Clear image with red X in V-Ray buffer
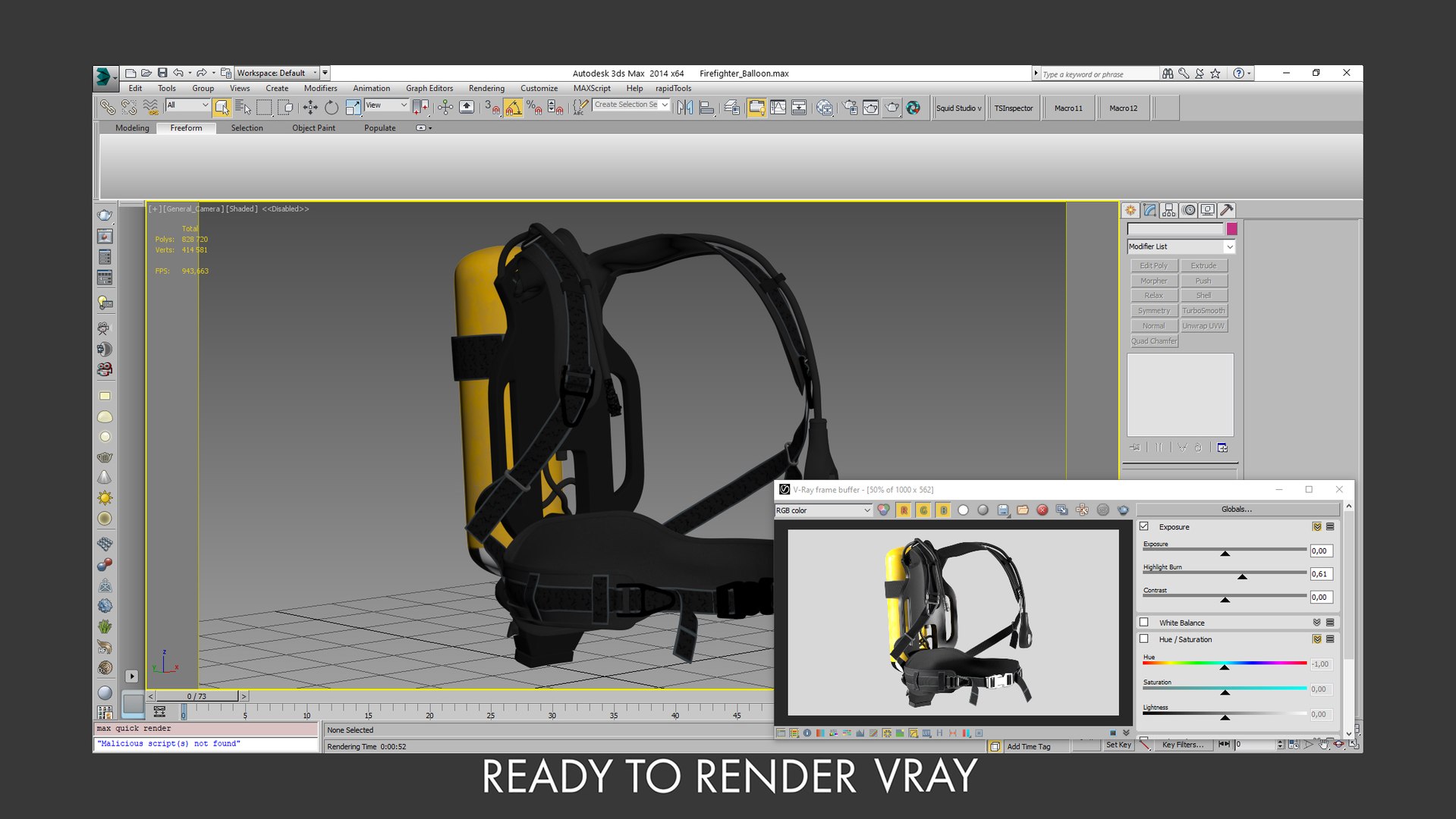Screen dimensions: 1456x819 pos(1042,510)
